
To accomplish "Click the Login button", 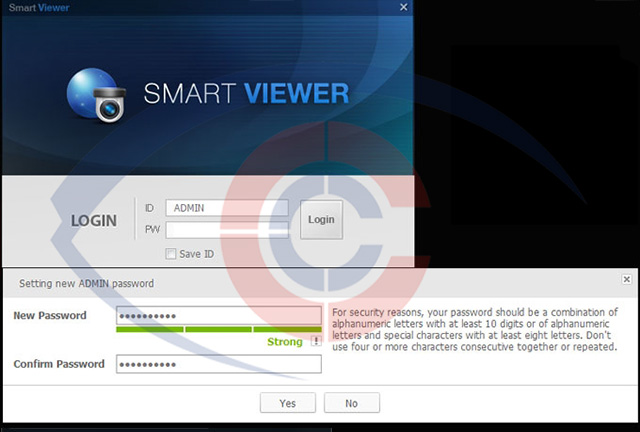I will point(321,220).
